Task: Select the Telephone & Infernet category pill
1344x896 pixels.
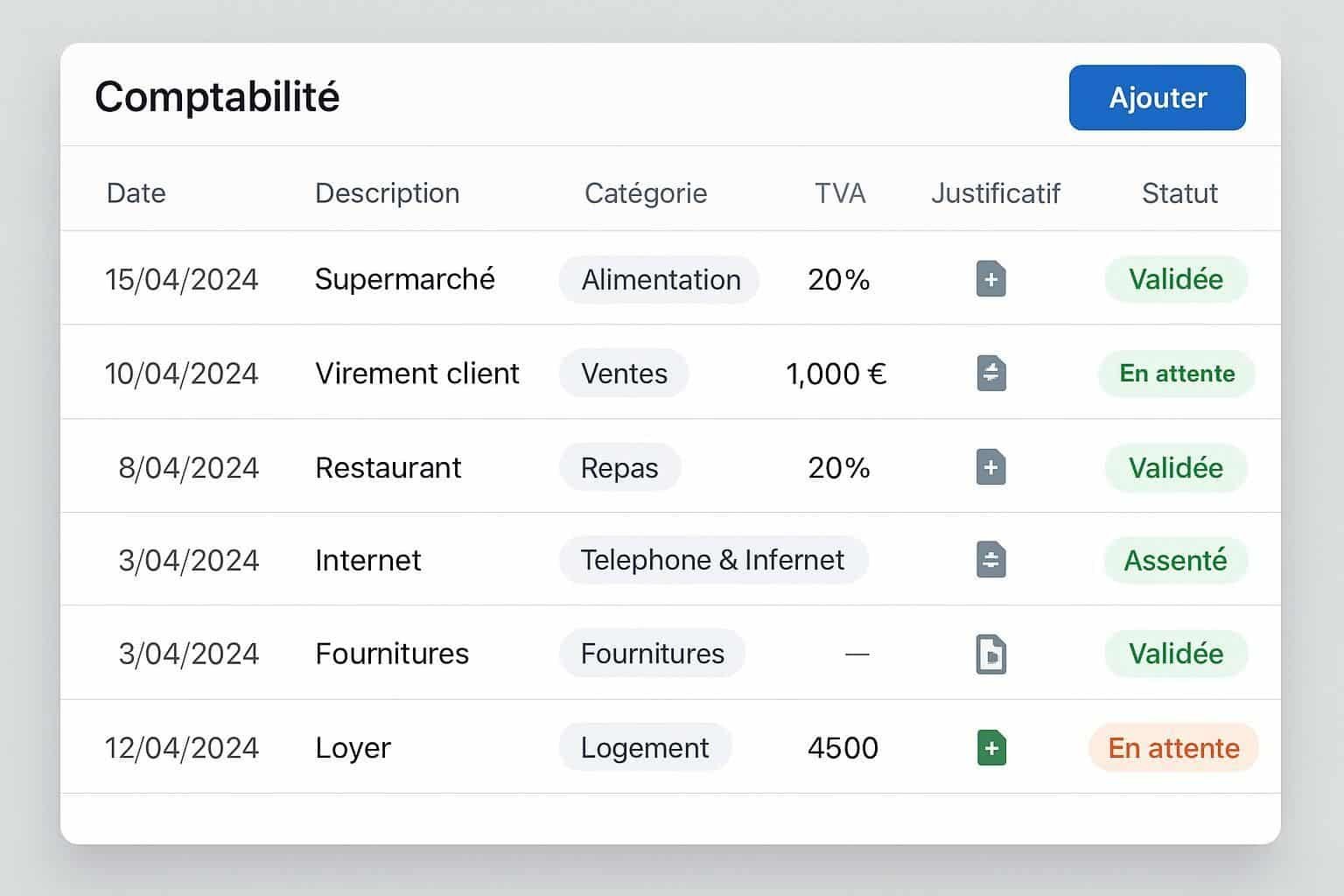Action: click(x=713, y=560)
